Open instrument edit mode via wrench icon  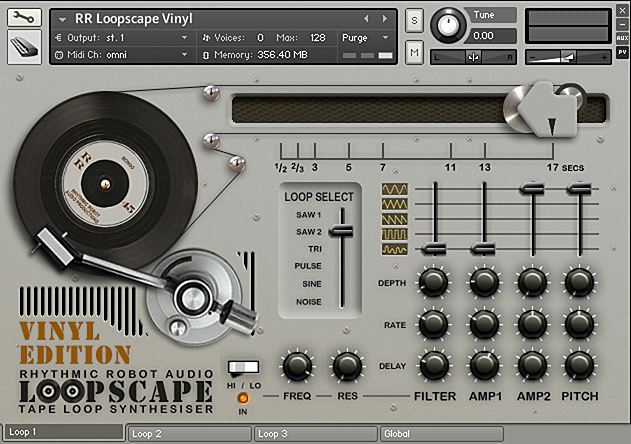coord(24,17)
